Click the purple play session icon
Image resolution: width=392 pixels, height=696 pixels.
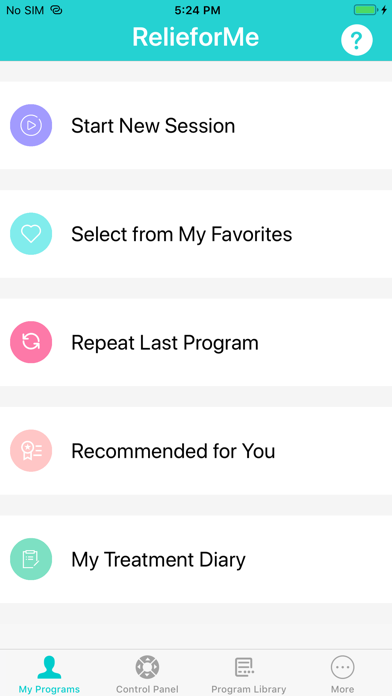31,125
